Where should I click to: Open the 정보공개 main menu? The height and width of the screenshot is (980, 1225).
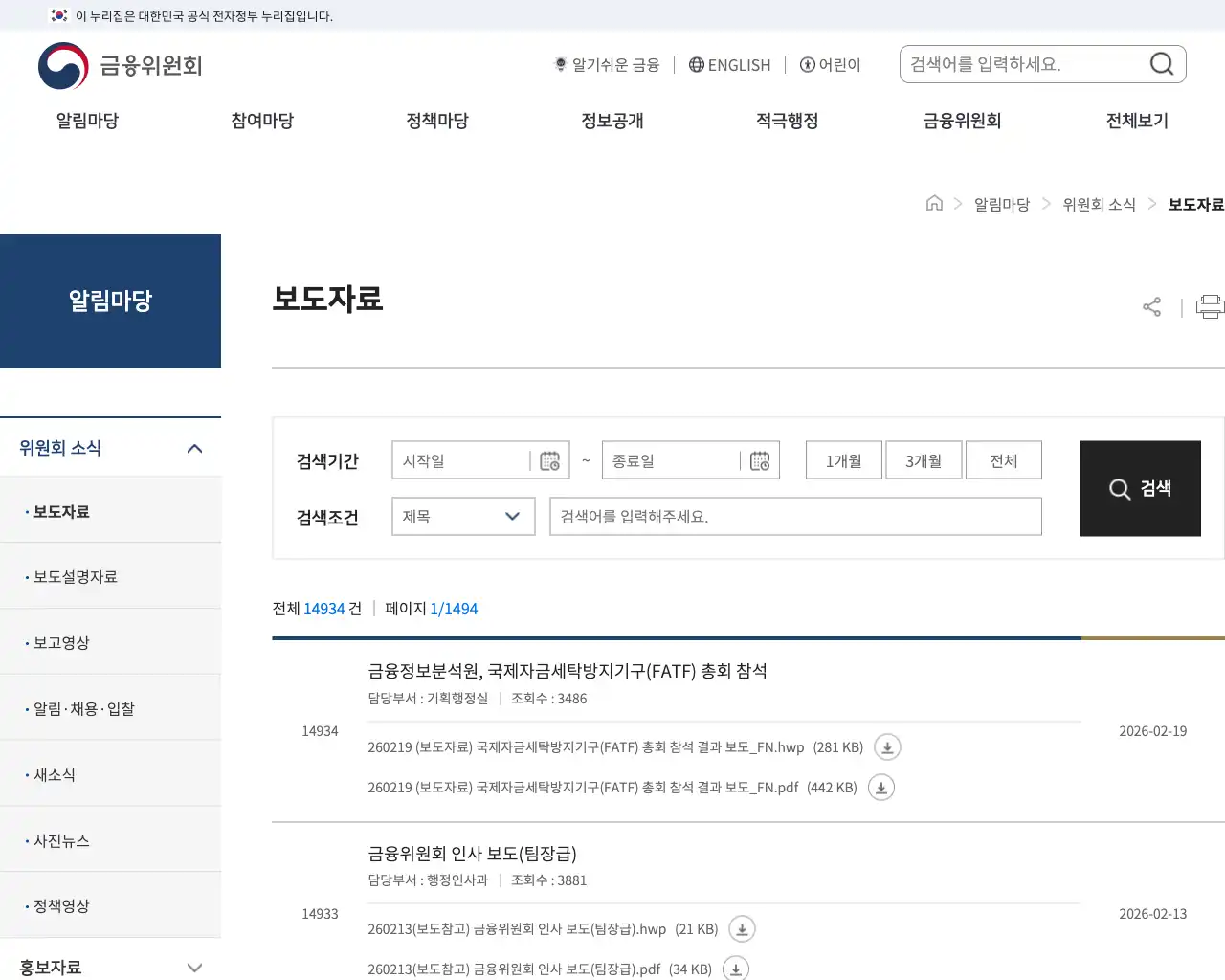tap(612, 121)
